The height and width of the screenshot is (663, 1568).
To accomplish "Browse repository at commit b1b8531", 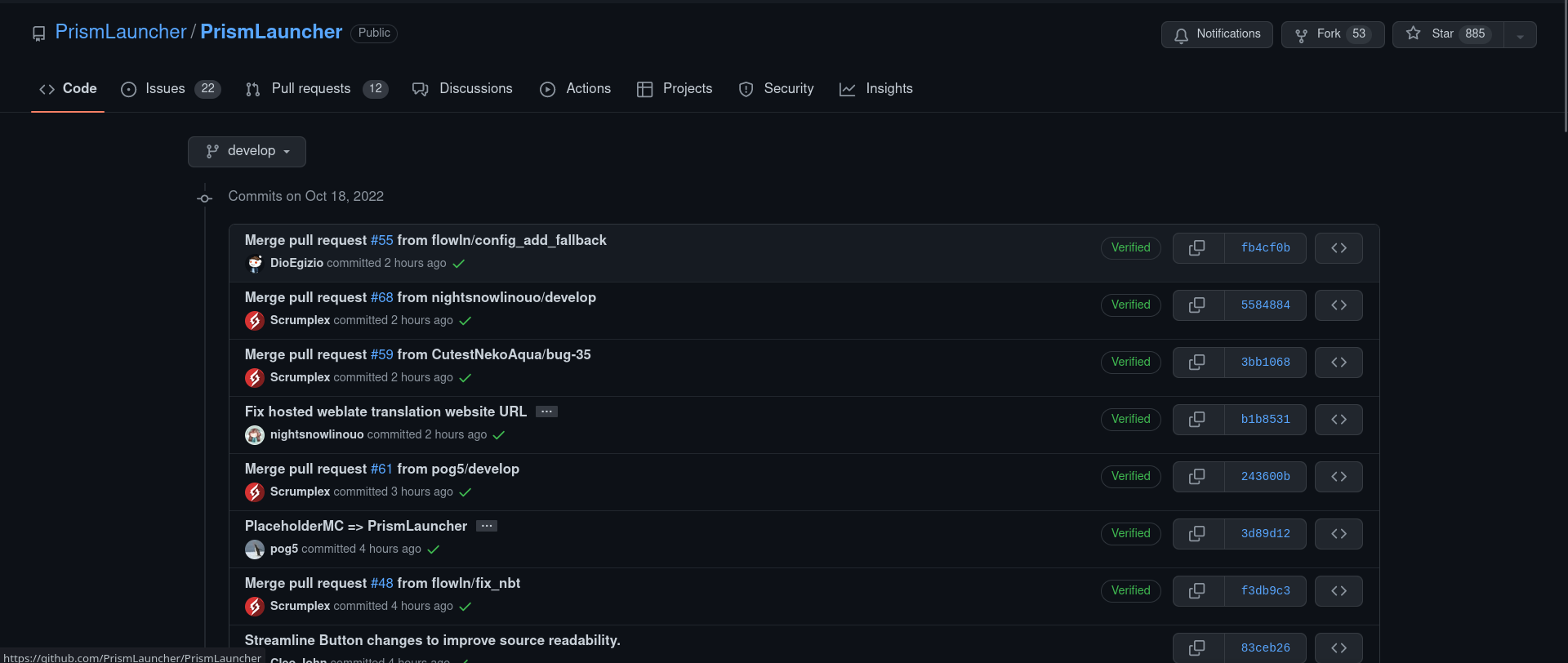I will 1339,420.
